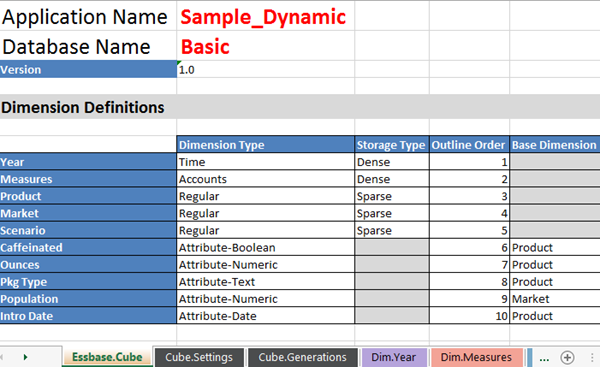Click Regular type cell in Scenario row
Viewport: 600px width, 367px height.
pyautogui.click(x=266, y=230)
